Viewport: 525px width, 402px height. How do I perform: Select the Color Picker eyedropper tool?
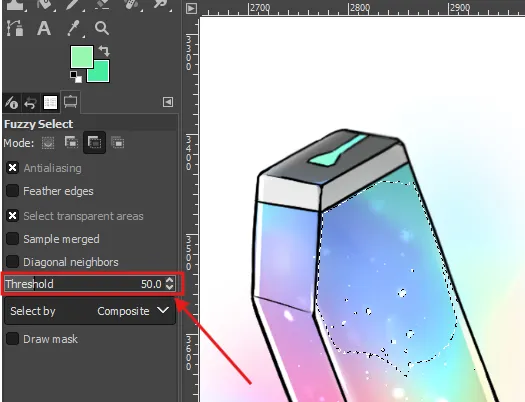point(73,28)
